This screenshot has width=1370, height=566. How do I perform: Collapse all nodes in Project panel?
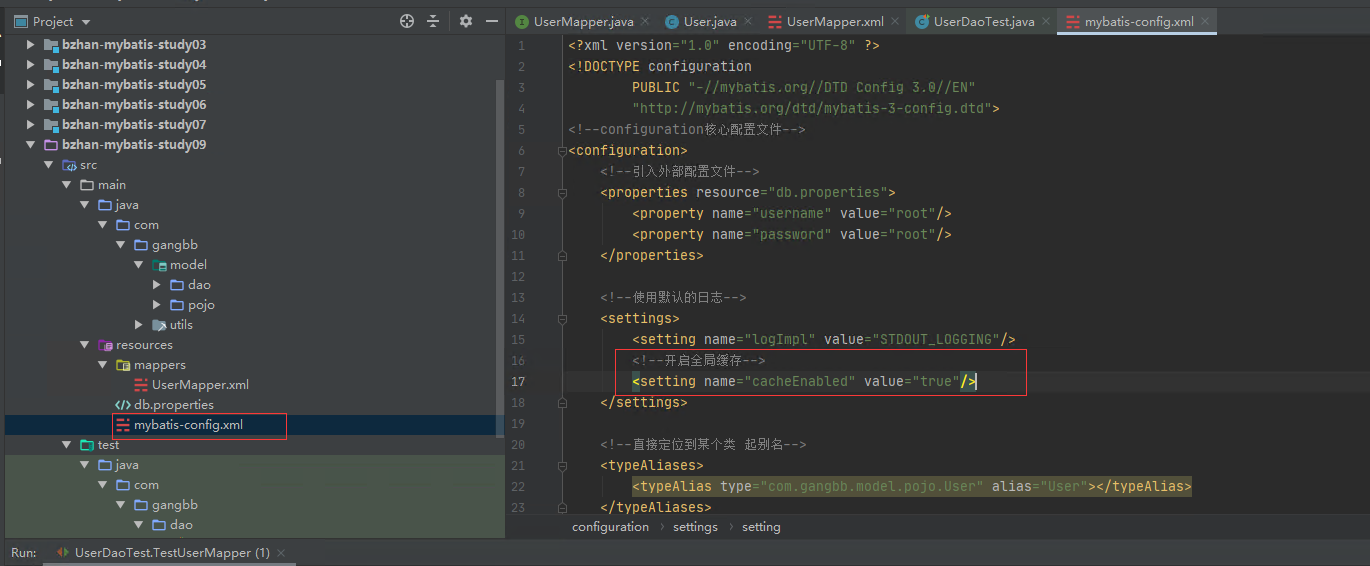433,21
